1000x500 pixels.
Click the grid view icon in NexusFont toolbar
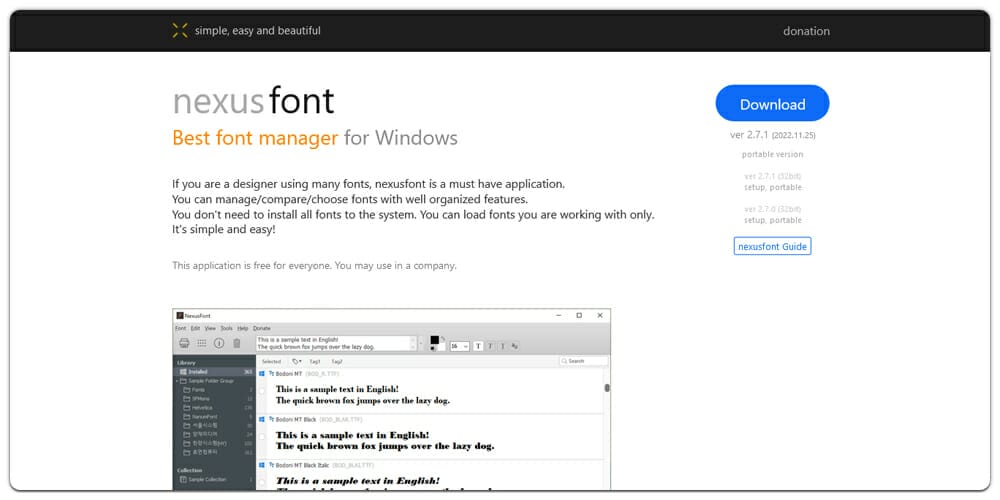click(x=202, y=343)
